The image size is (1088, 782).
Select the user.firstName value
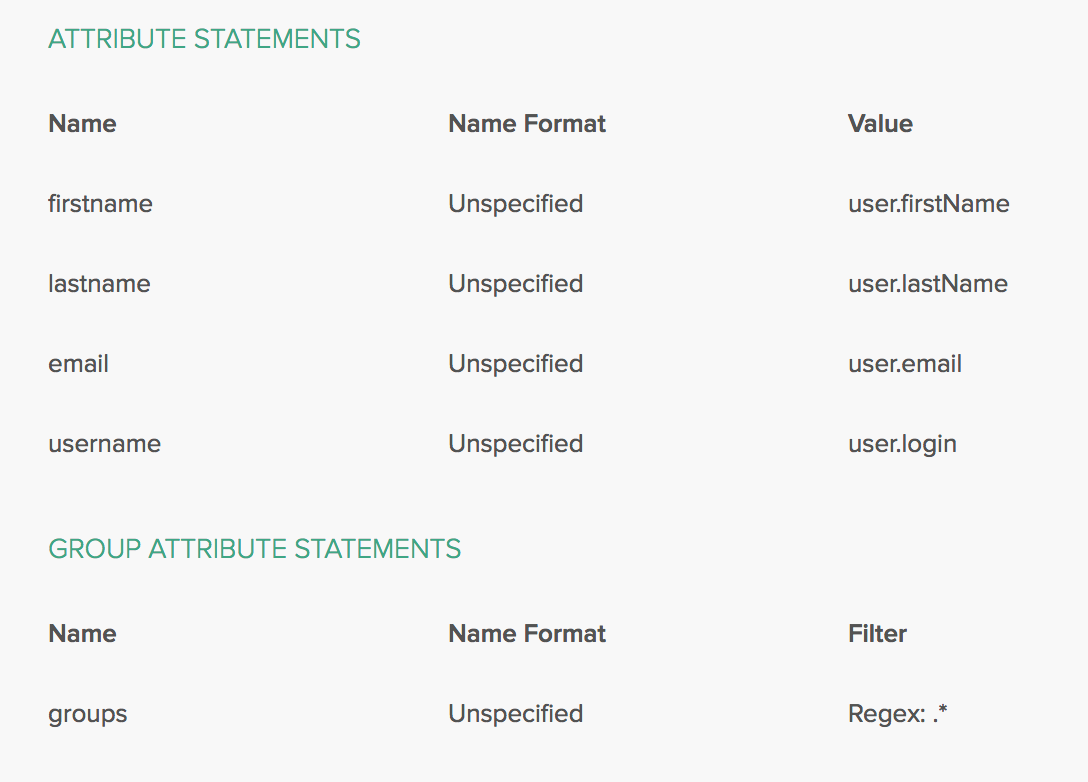click(928, 204)
